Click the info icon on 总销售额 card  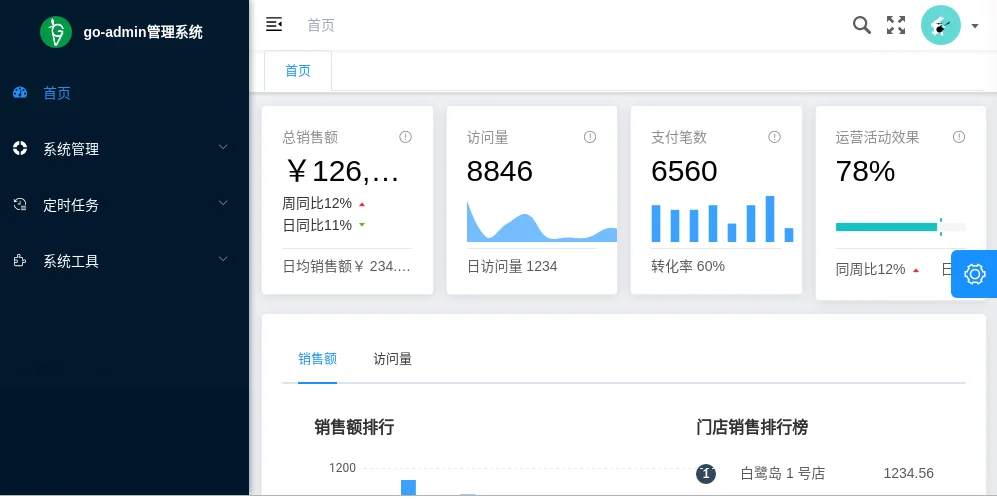pos(405,137)
